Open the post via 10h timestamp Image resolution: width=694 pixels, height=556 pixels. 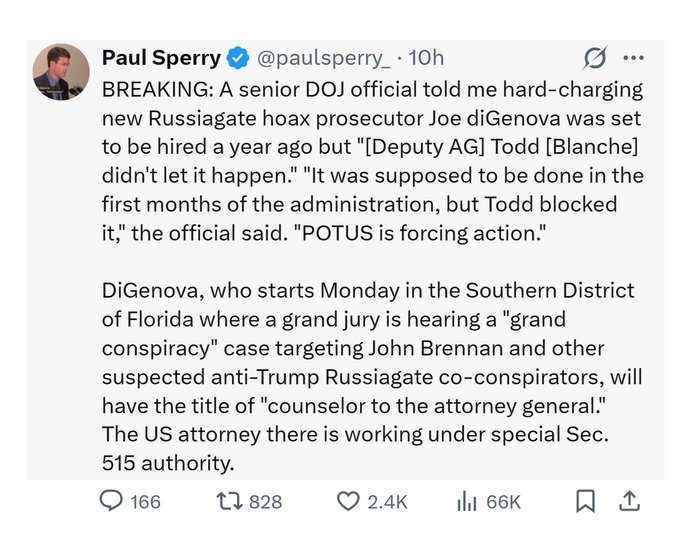[426, 58]
